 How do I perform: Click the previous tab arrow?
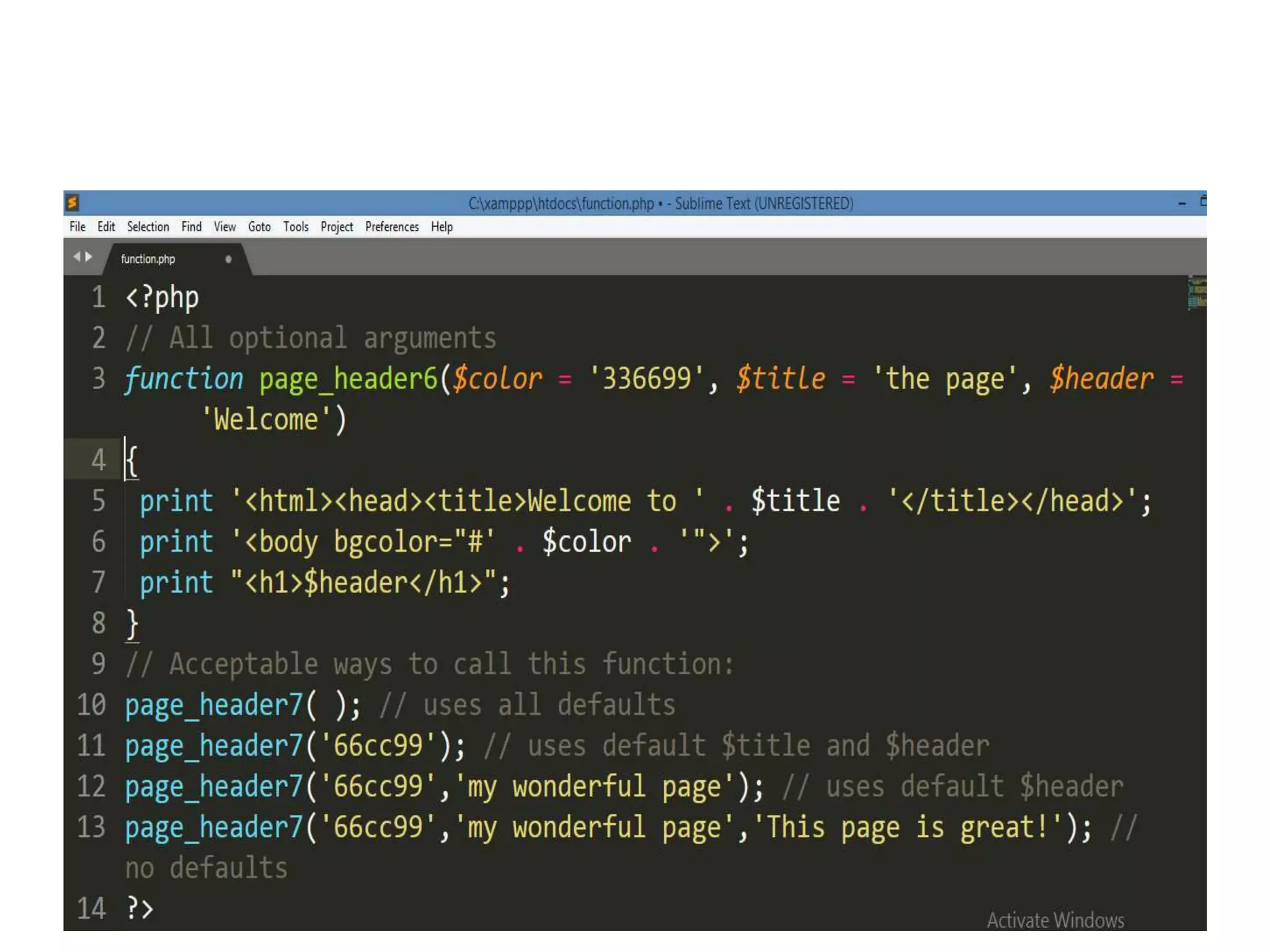tap(77, 257)
